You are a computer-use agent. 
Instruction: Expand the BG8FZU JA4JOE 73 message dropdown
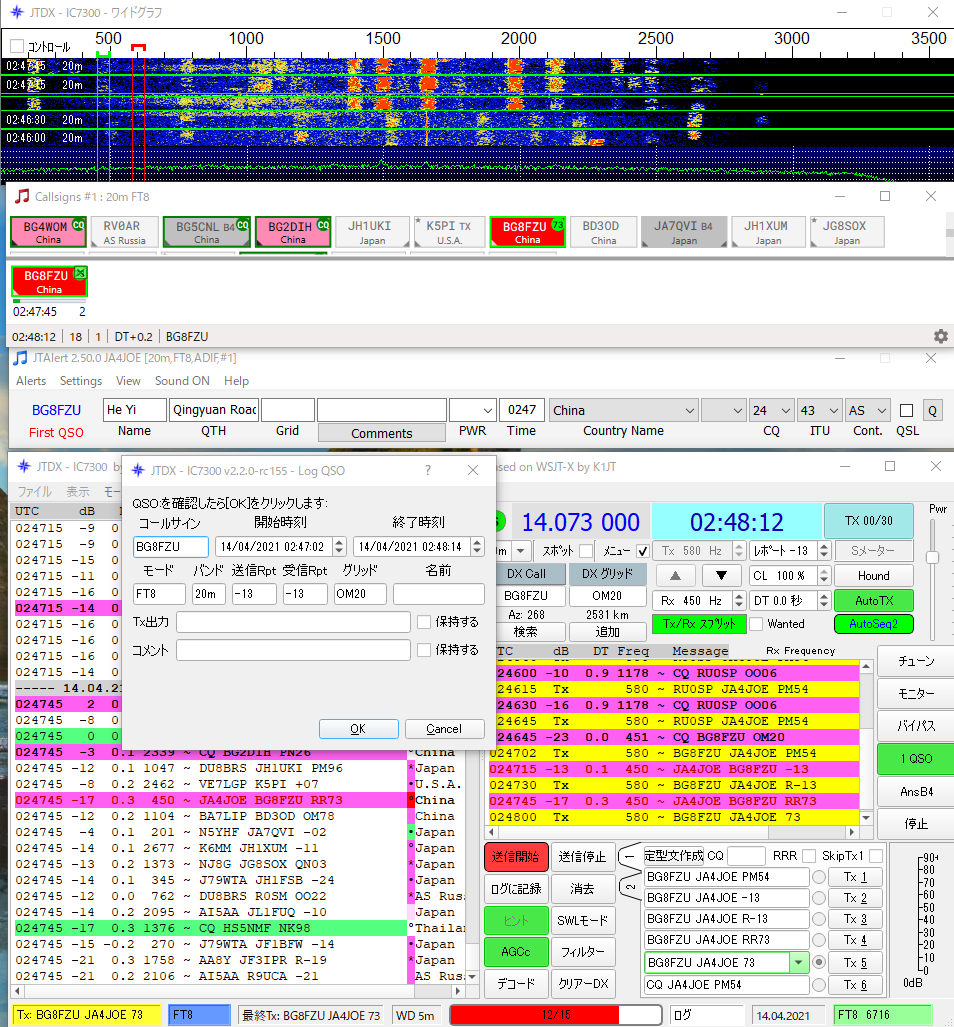pyautogui.click(x=797, y=962)
